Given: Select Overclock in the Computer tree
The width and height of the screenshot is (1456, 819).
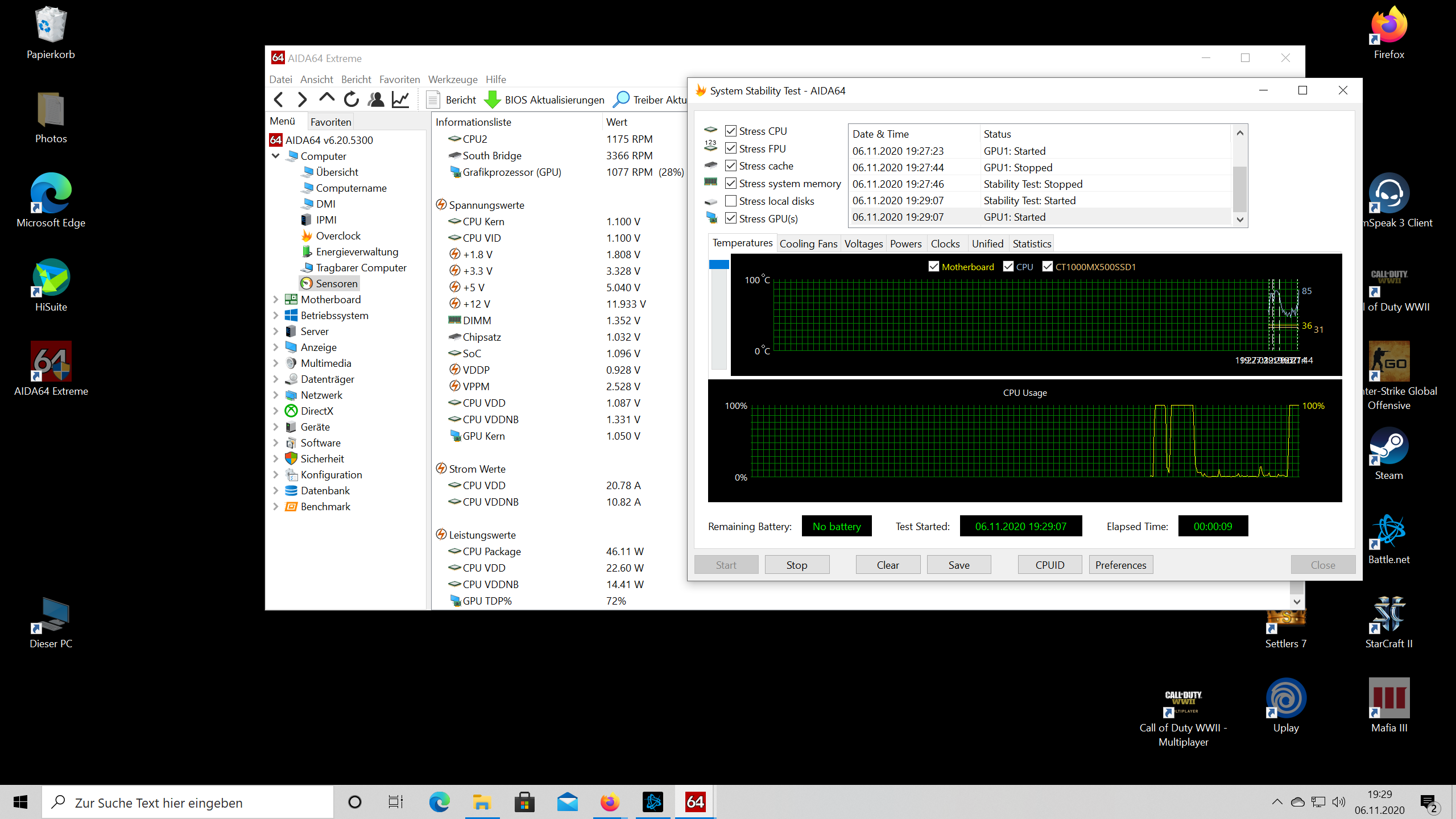Looking at the screenshot, I should point(331,235).
